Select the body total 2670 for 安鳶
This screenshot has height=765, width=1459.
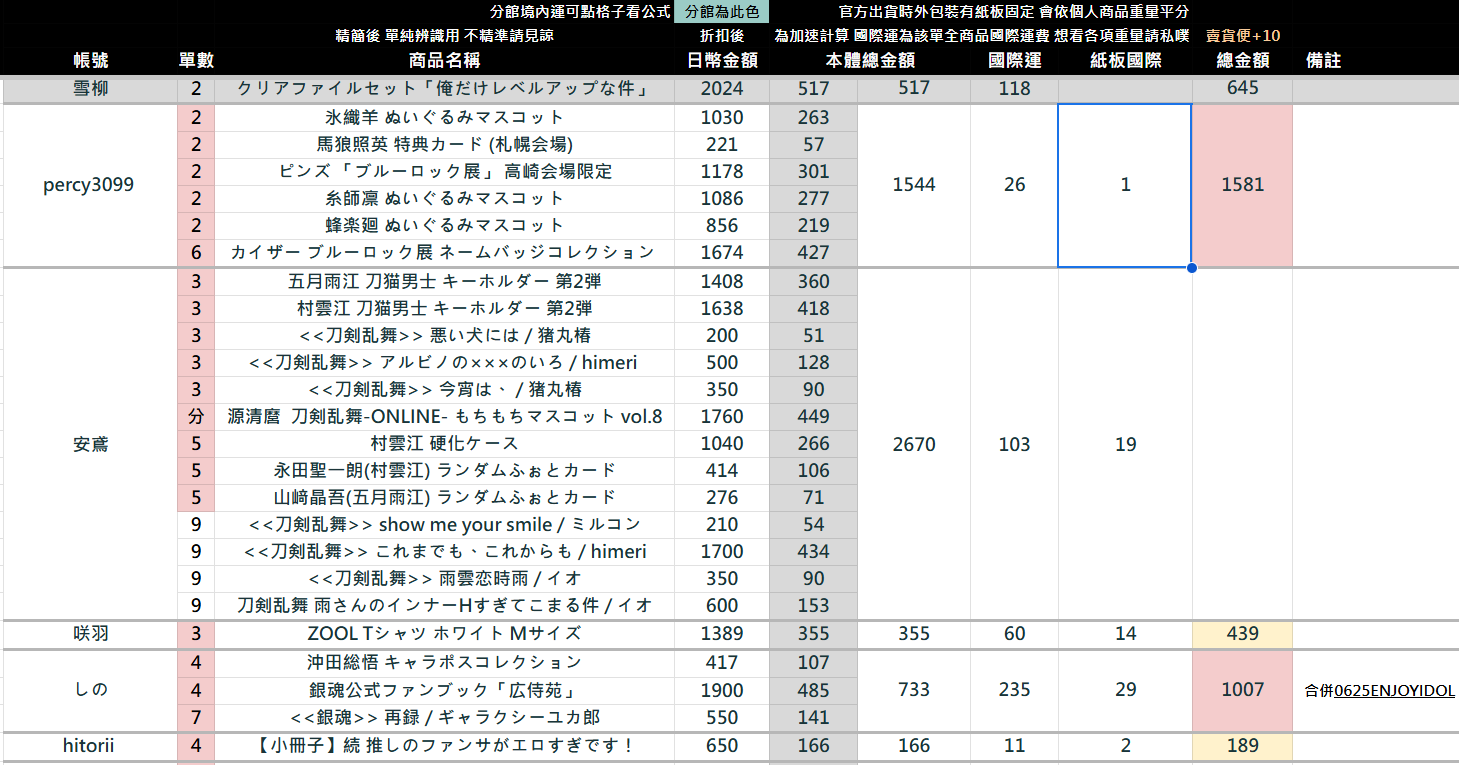914,444
